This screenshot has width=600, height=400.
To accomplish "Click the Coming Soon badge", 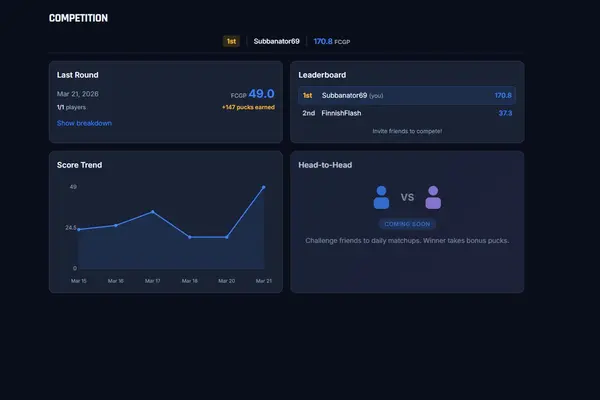I will [407, 224].
